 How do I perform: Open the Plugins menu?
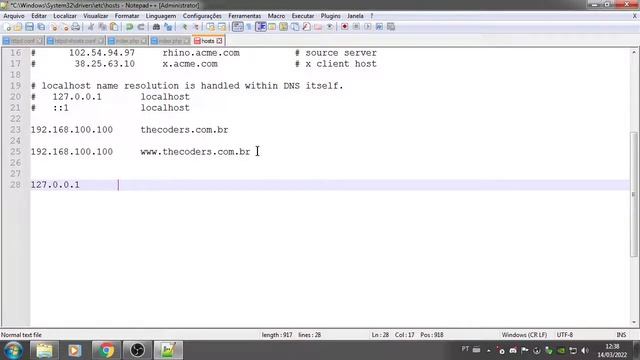click(x=331, y=16)
